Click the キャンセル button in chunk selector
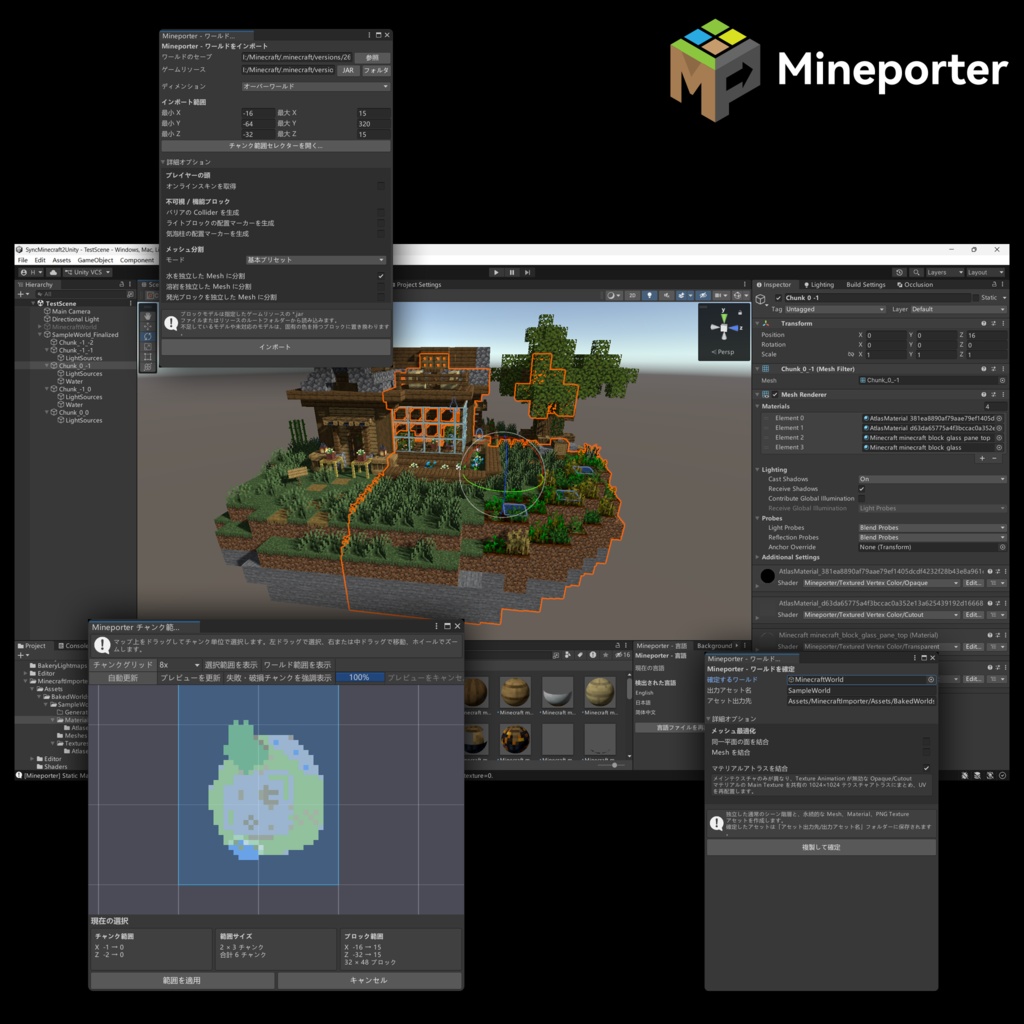The image size is (1024, 1024). (x=369, y=980)
